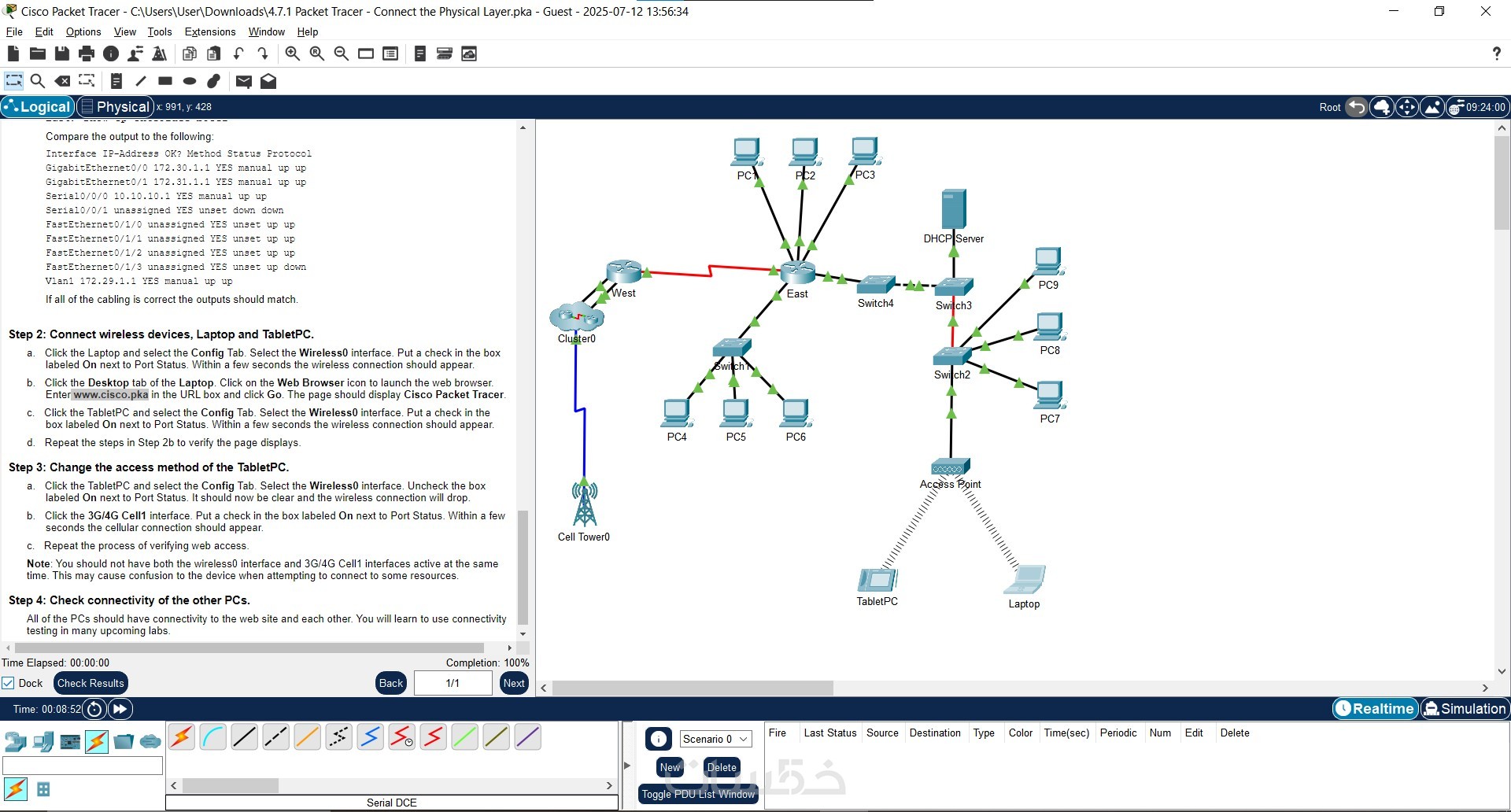Click the Set Tiled Background icon
The width and height of the screenshot is (1511, 812).
click(1432, 107)
